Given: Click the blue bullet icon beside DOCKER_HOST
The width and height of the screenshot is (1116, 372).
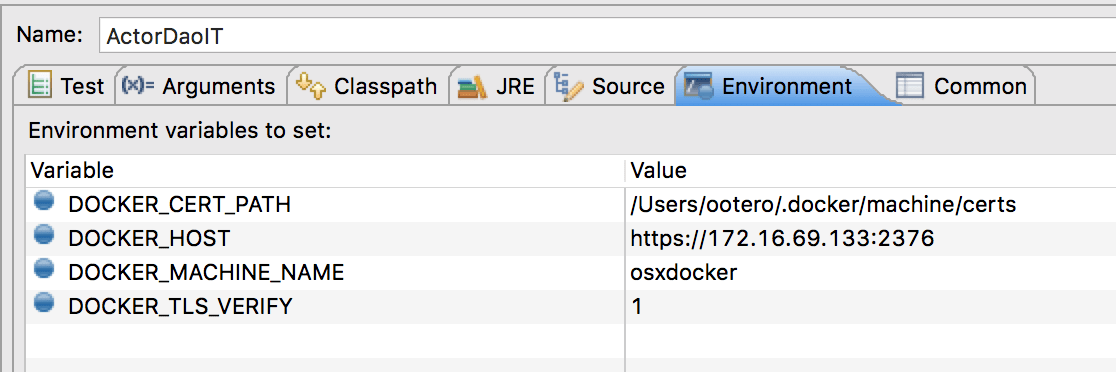Looking at the screenshot, I should (x=44, y=235).
